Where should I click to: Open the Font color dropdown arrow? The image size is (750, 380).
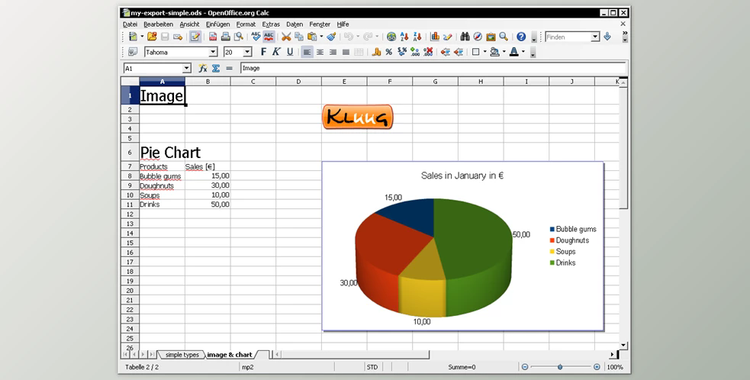523,52
